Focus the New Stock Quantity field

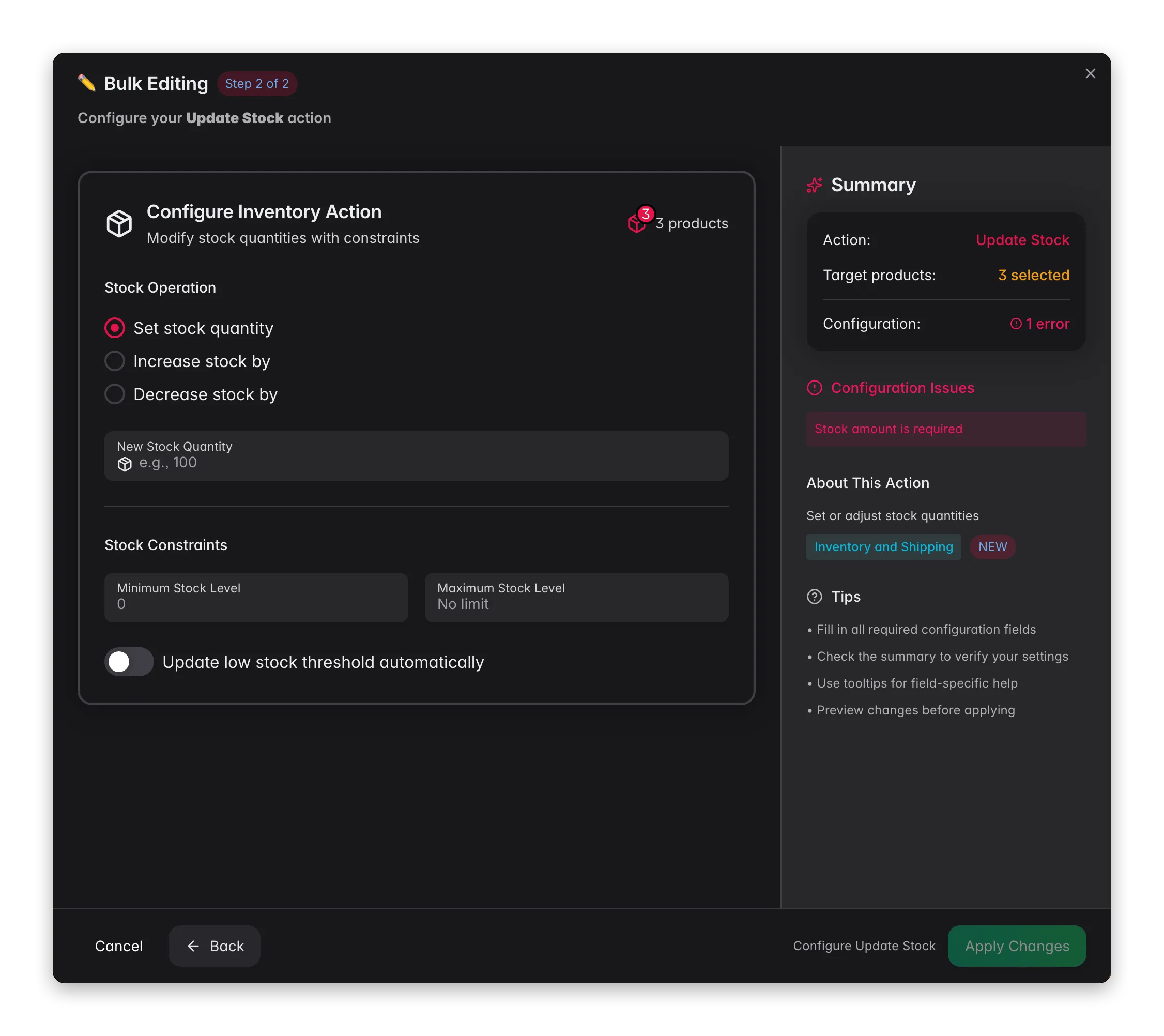pyautogui.click(x=416, y=455)
